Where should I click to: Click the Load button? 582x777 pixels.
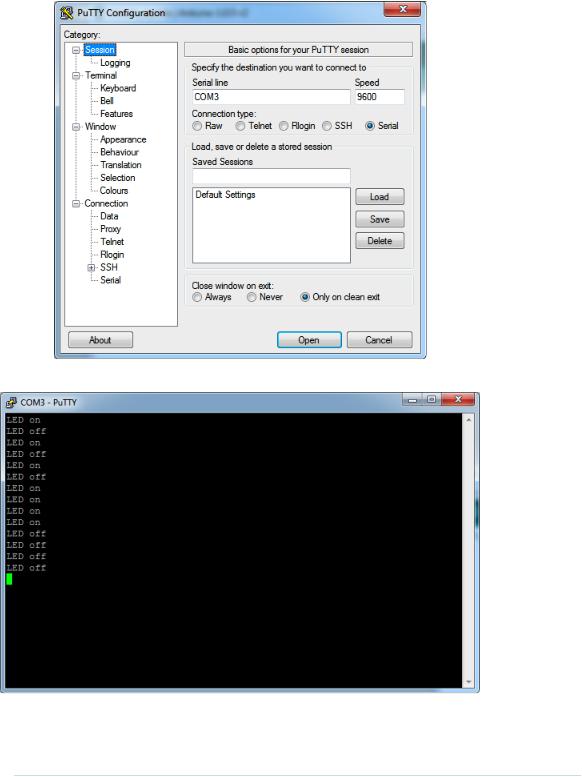(380, 197)
